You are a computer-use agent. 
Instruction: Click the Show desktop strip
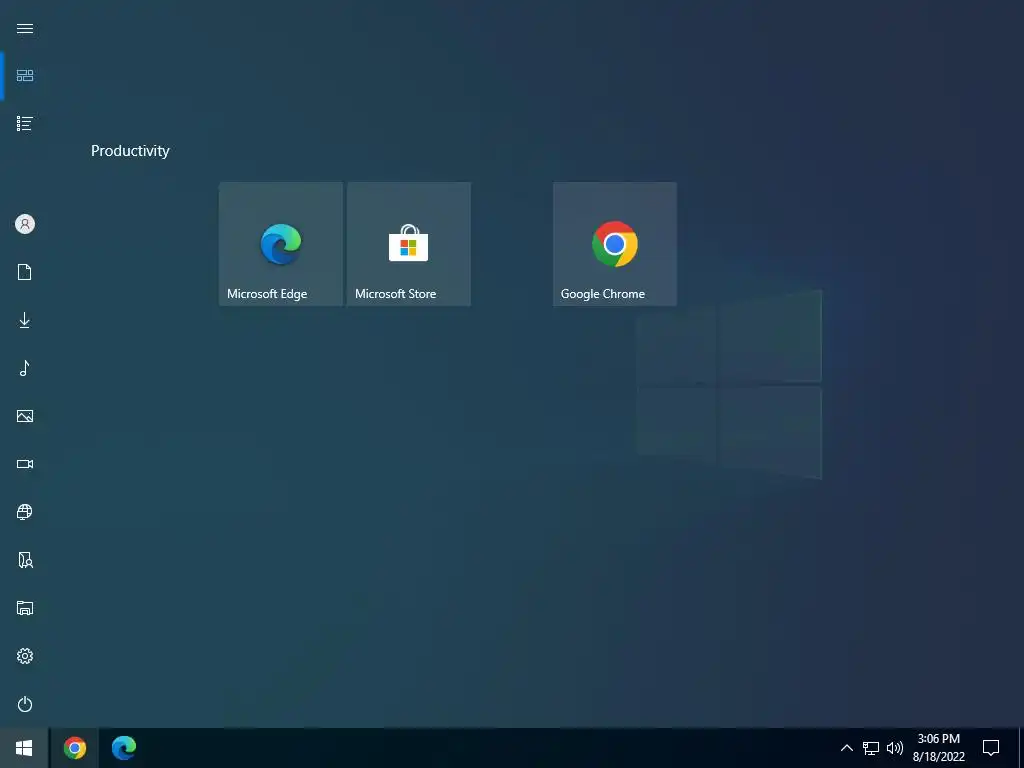tap(1021, 748)
